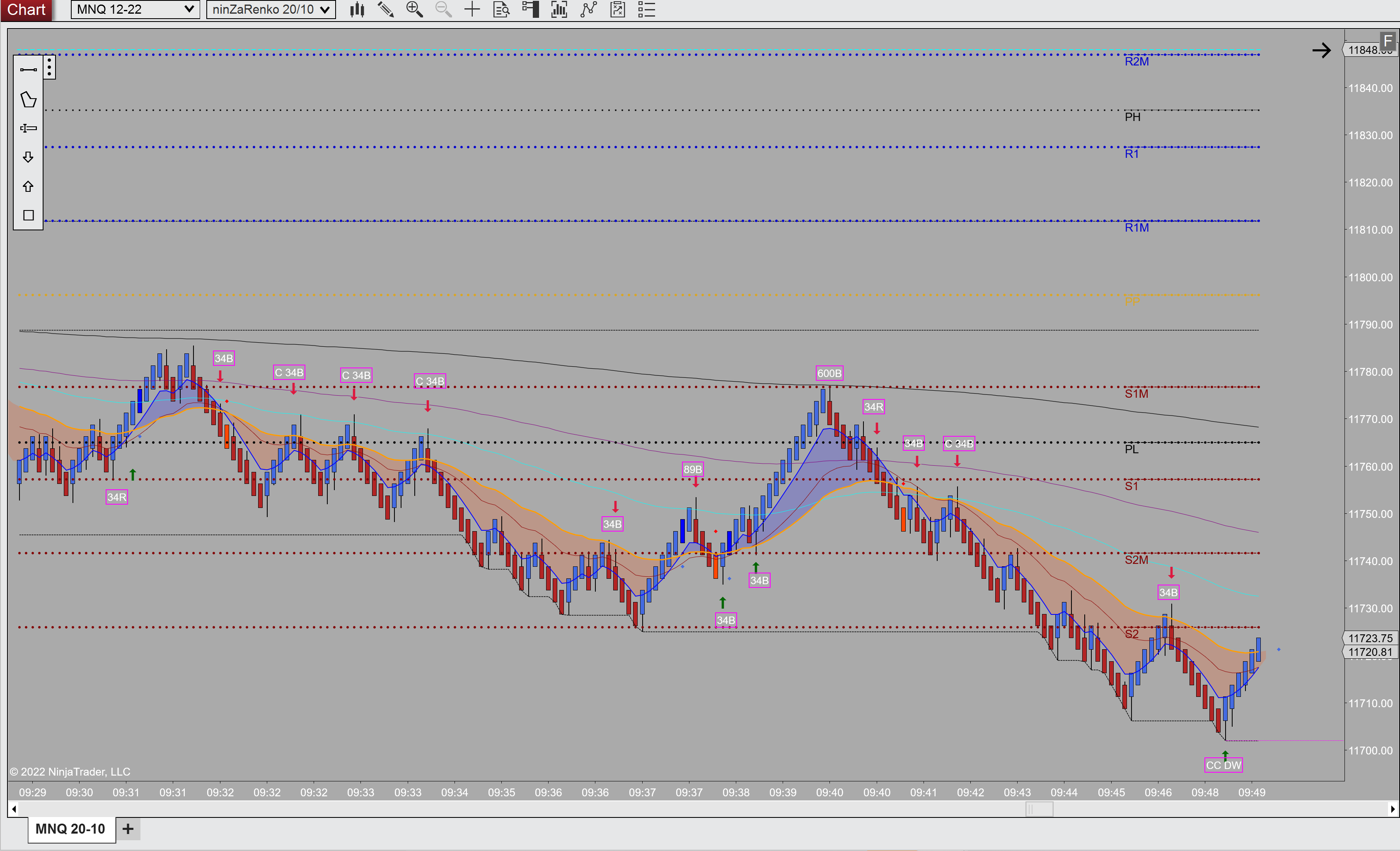Image resolution: width=1400 pixels, height=851 pixels.
Task: Click the S1M pivot label
Action: point(1136,394)
